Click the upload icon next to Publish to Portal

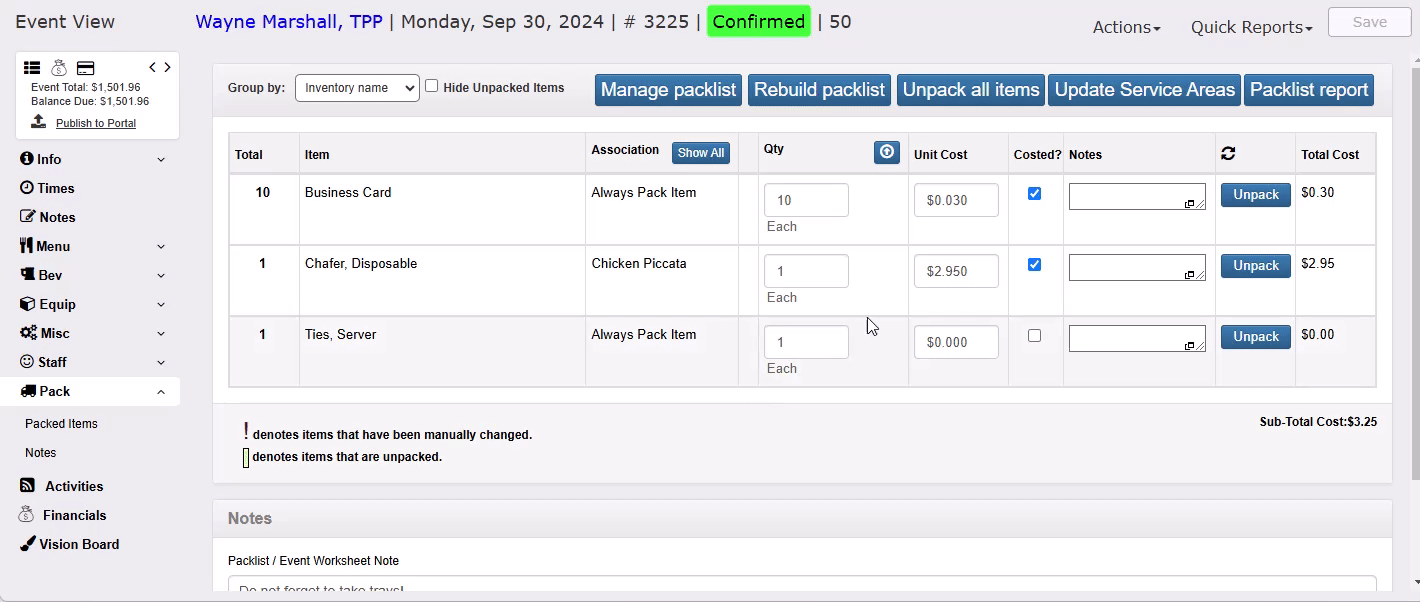point(39,121)
